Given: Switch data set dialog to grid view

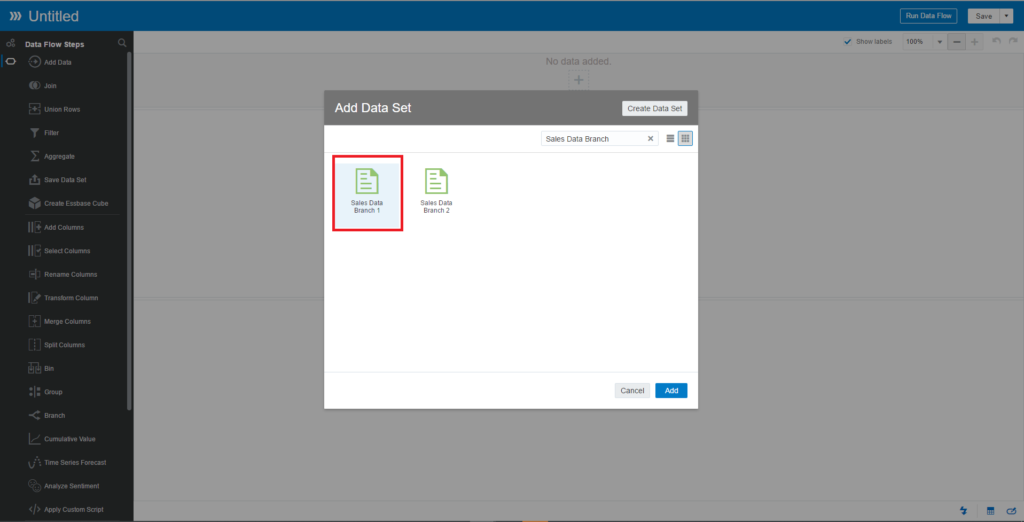Looking at the screenshot, I should point(685,139).
